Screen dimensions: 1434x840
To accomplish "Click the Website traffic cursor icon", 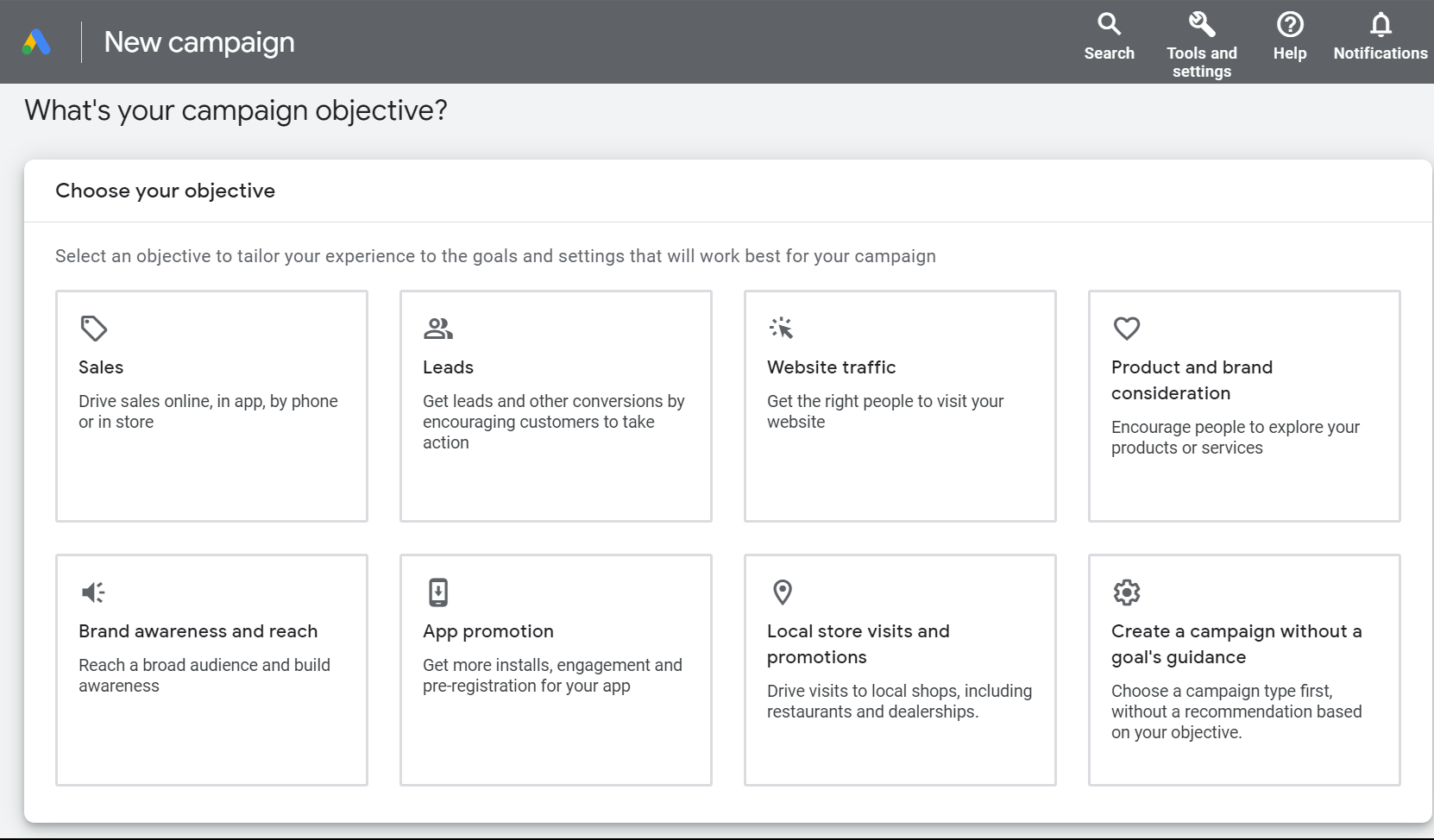I will coord(781,328).
